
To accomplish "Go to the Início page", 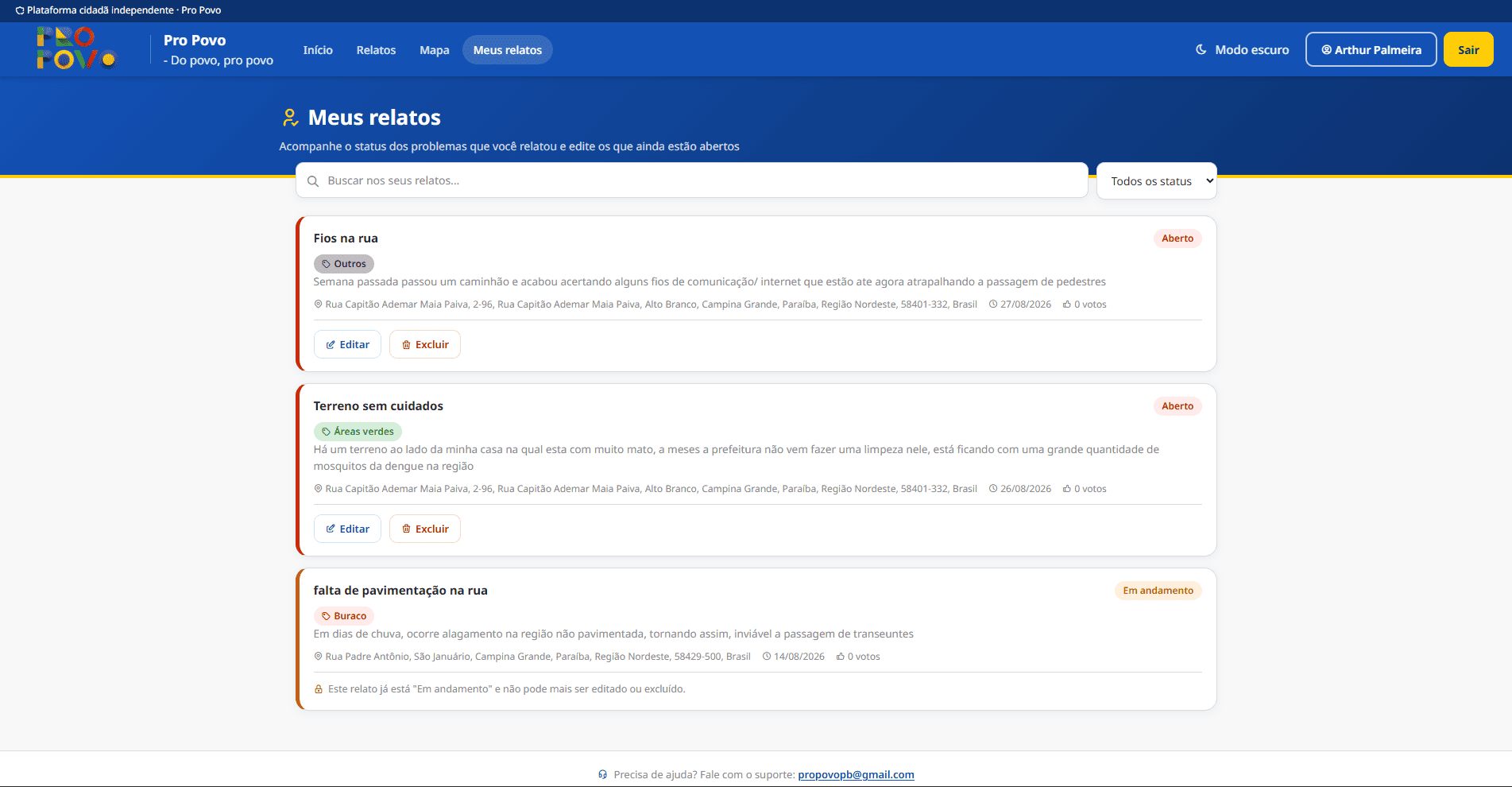I will click(318, 50).
